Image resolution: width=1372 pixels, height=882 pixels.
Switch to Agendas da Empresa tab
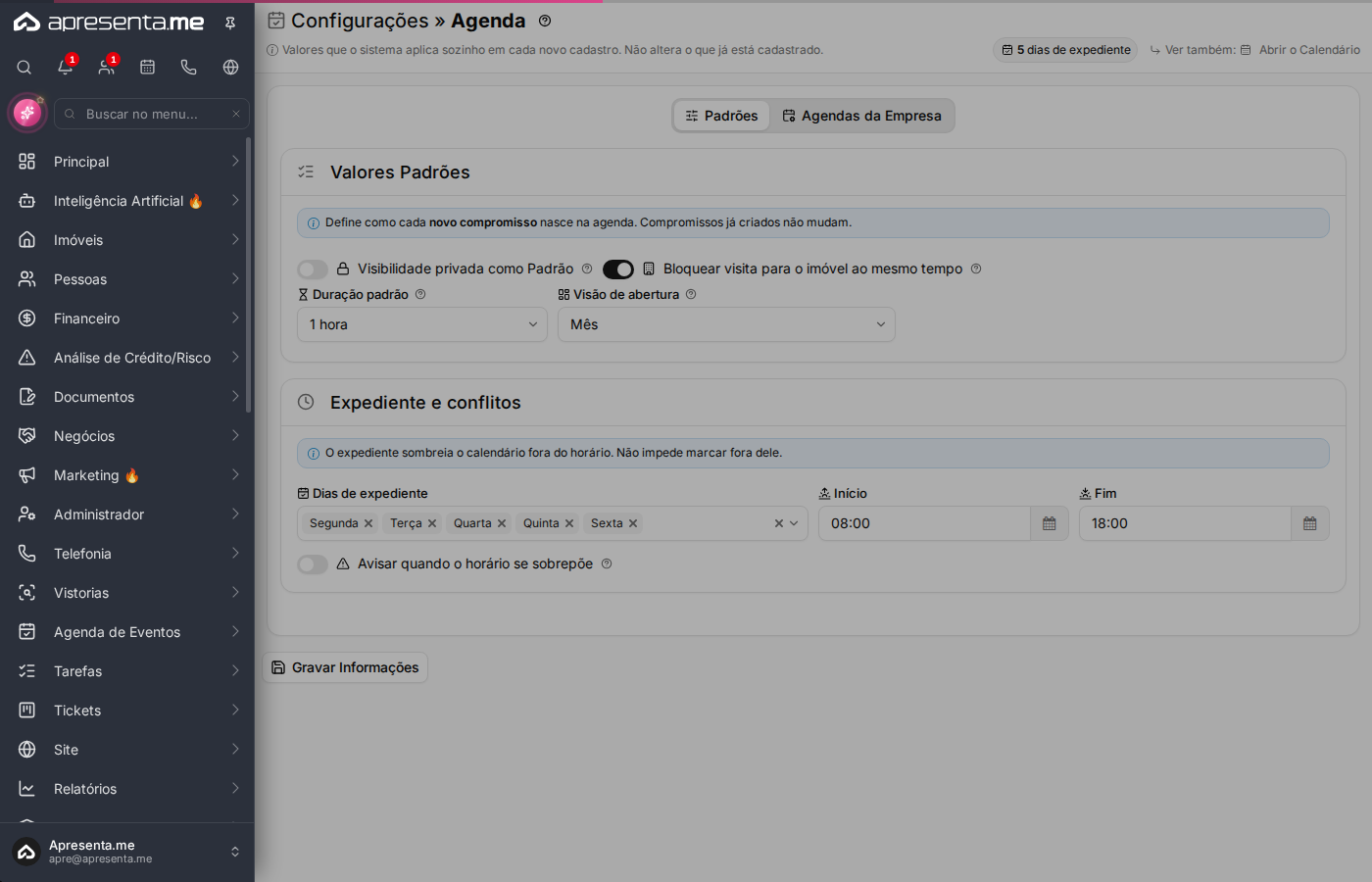pyautogui.click(x=861, y=116)
